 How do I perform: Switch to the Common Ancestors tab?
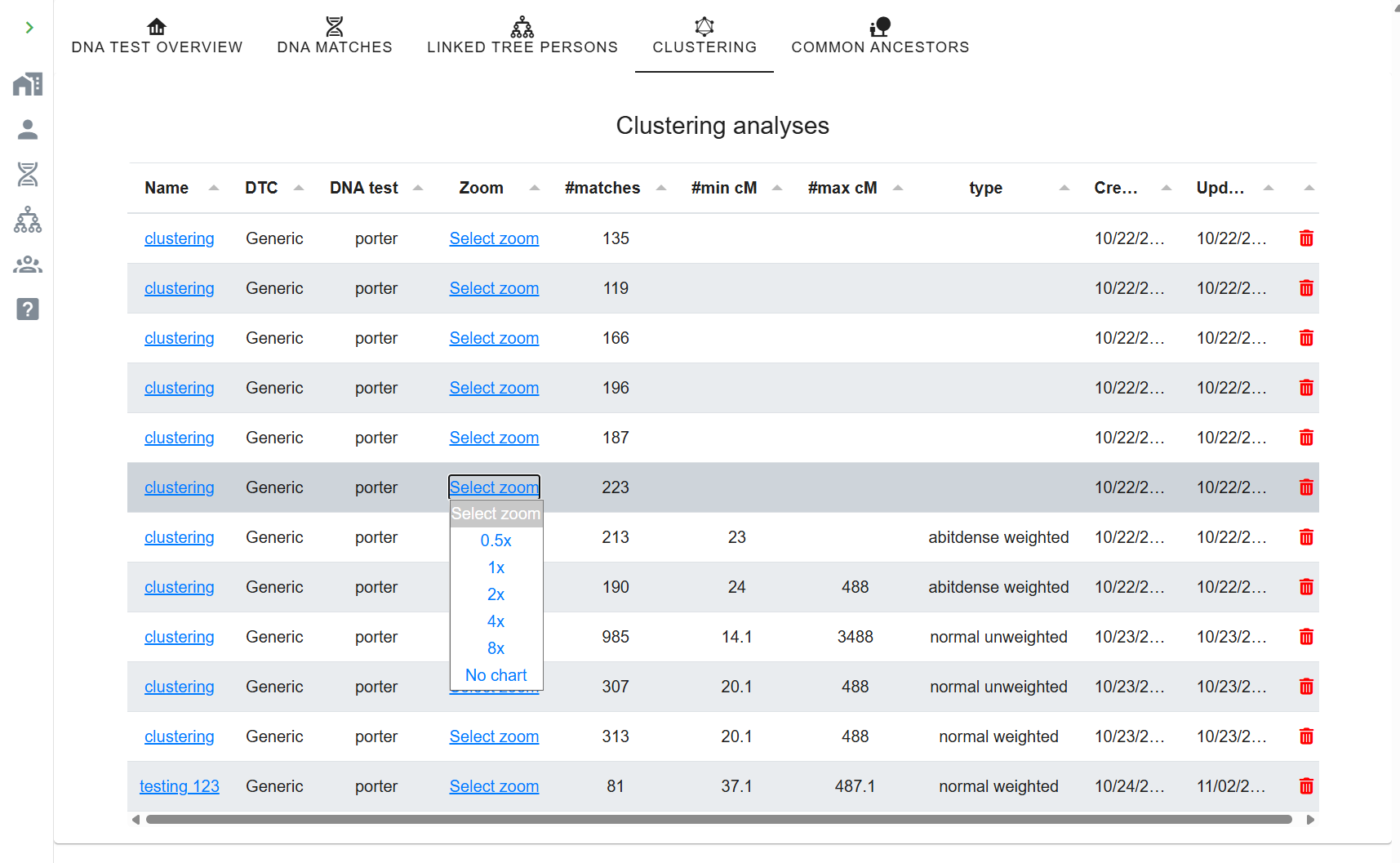click(880, 37)
